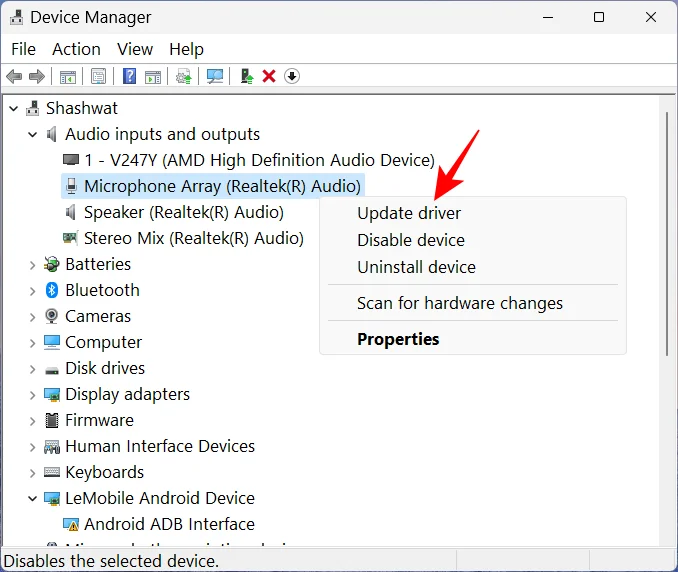678x572 pixels.
Task: Choose Scan for hardware changes menu entry
Action: coord(473,303)
